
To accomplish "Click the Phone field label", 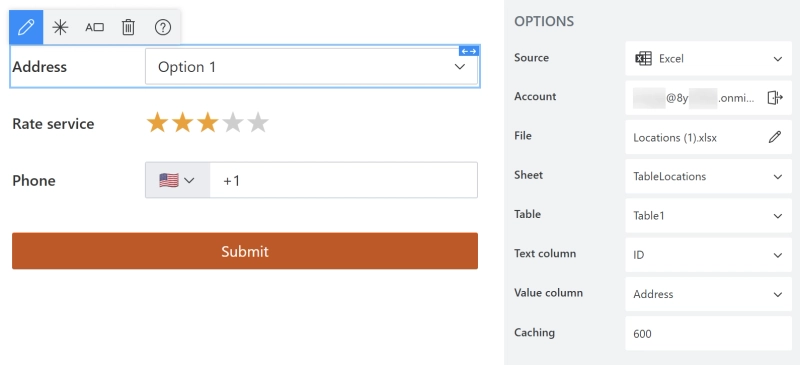I will coord(34,180).
